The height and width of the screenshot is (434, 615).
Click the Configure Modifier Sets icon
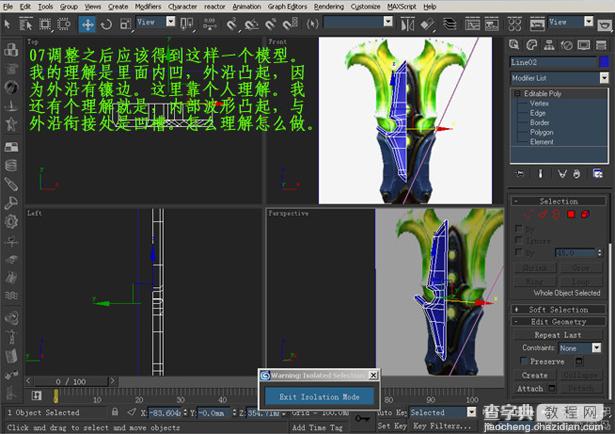pyautogui.click(x=597, y=174)
